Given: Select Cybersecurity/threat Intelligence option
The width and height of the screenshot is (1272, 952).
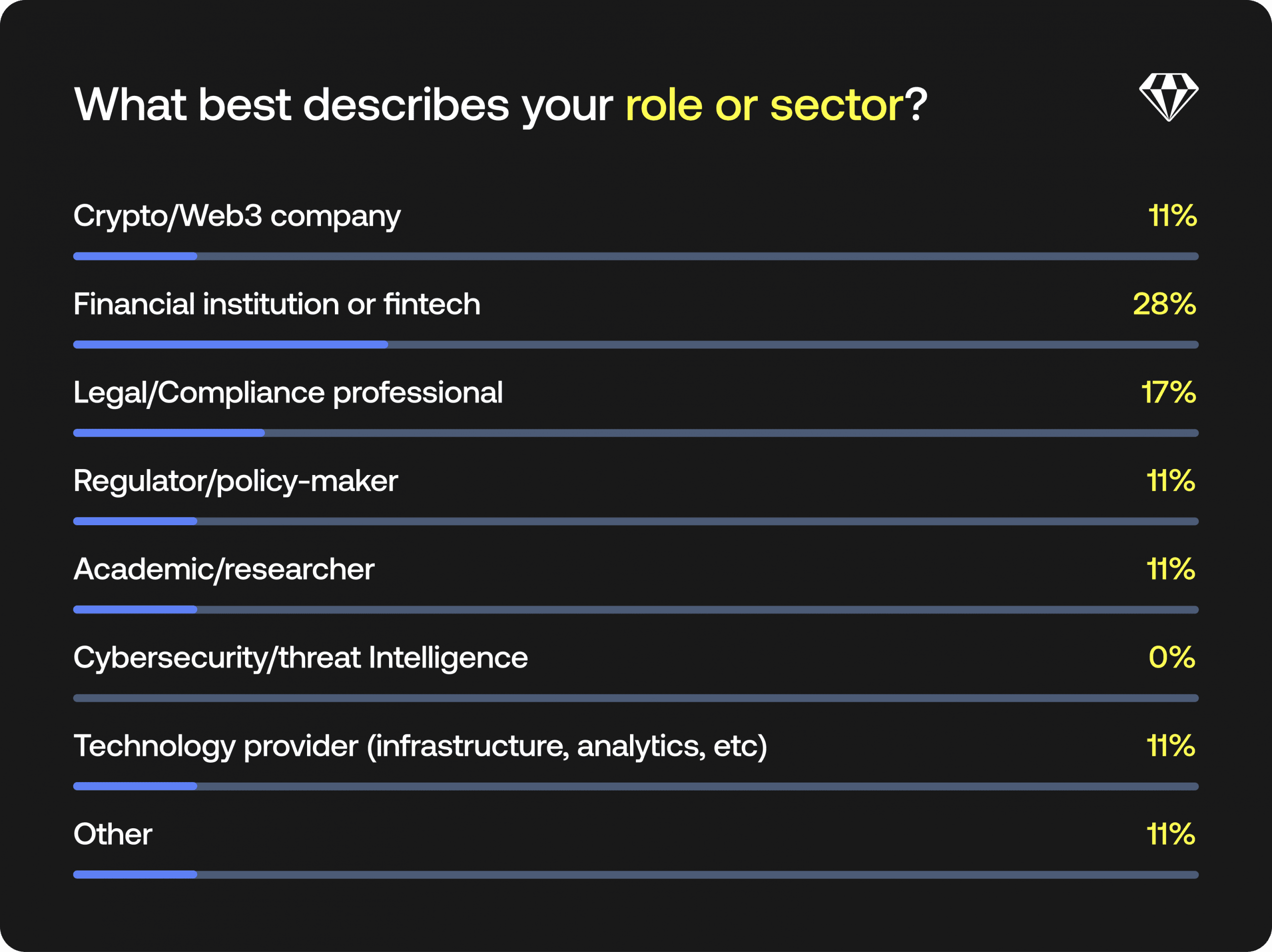Looking at the screenshot, I should click(x=300, y=658).
